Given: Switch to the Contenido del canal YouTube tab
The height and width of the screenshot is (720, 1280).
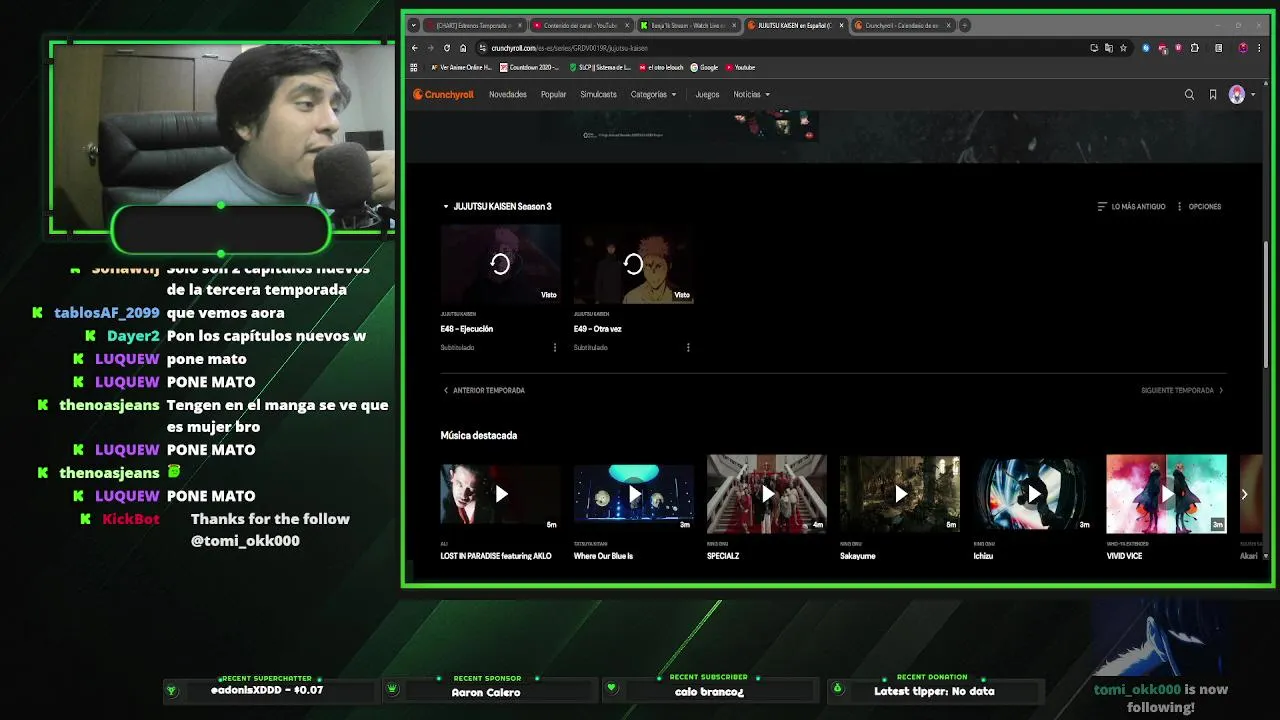Looking at the screenshot, I should tap(580, 25).
